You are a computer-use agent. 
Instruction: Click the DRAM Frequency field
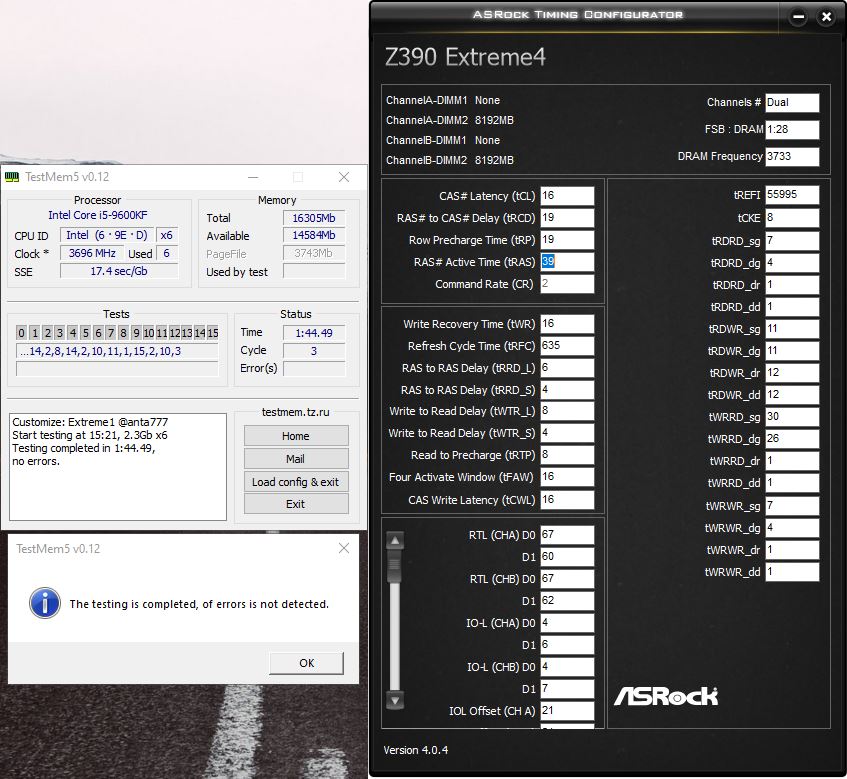pyautogui.click(x=792, y=157)
